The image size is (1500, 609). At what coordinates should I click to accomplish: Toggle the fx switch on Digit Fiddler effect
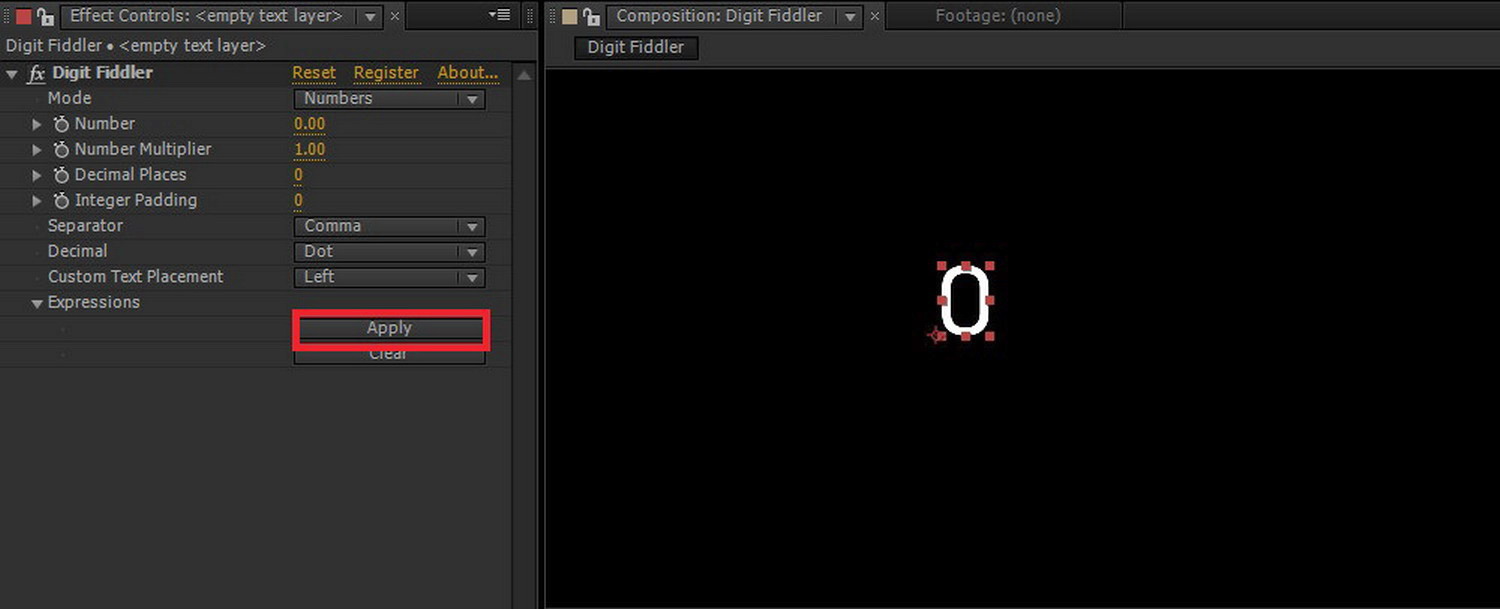point(35,72)
